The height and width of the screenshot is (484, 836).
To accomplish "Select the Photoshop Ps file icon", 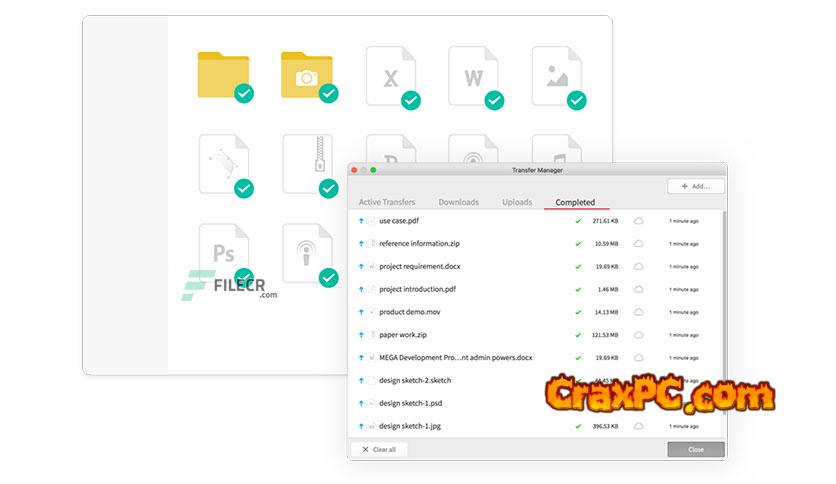I will coord(223,252).
